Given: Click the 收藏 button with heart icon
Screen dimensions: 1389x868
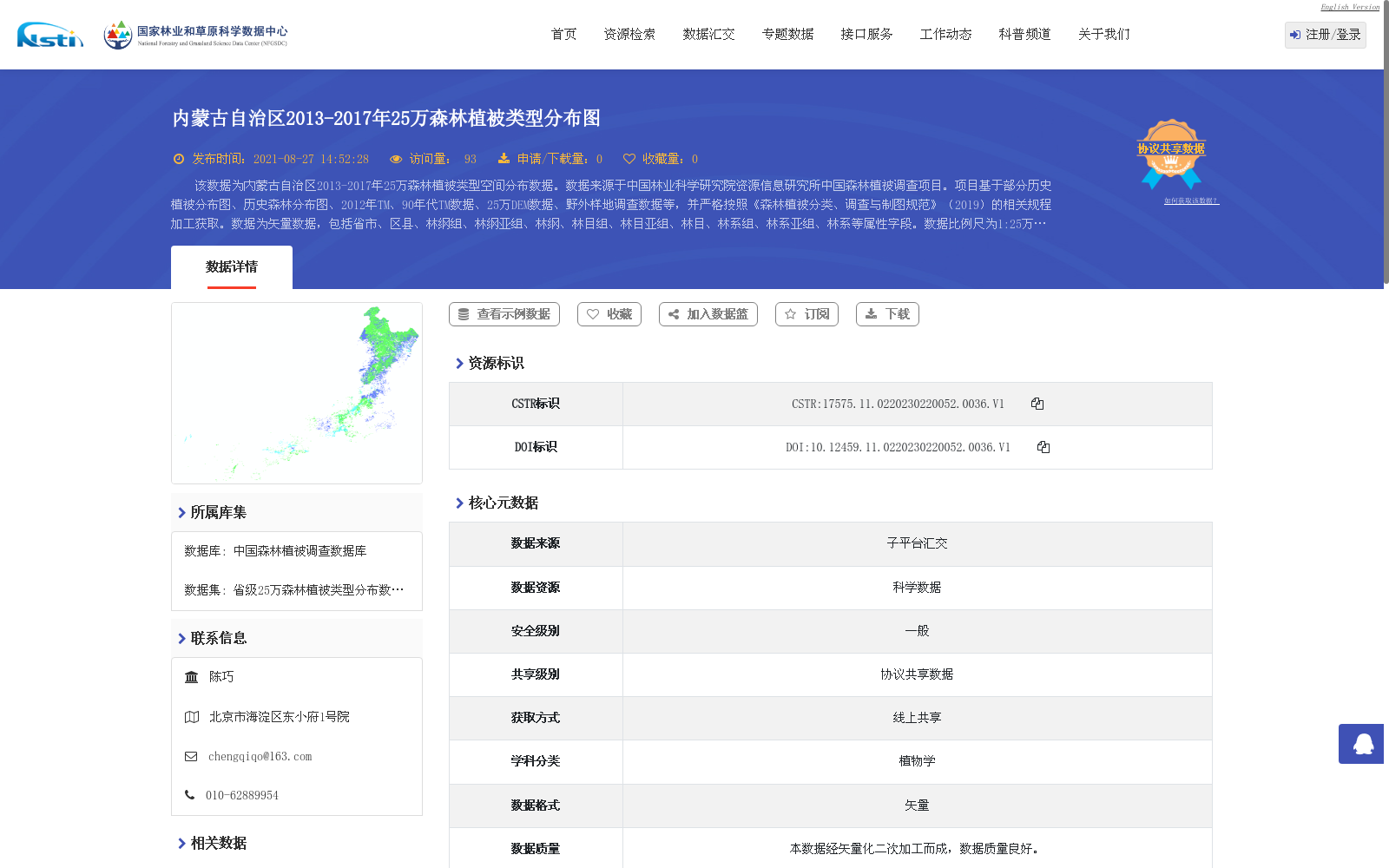Looking at the screenshot, I should [x=609, y=314].
